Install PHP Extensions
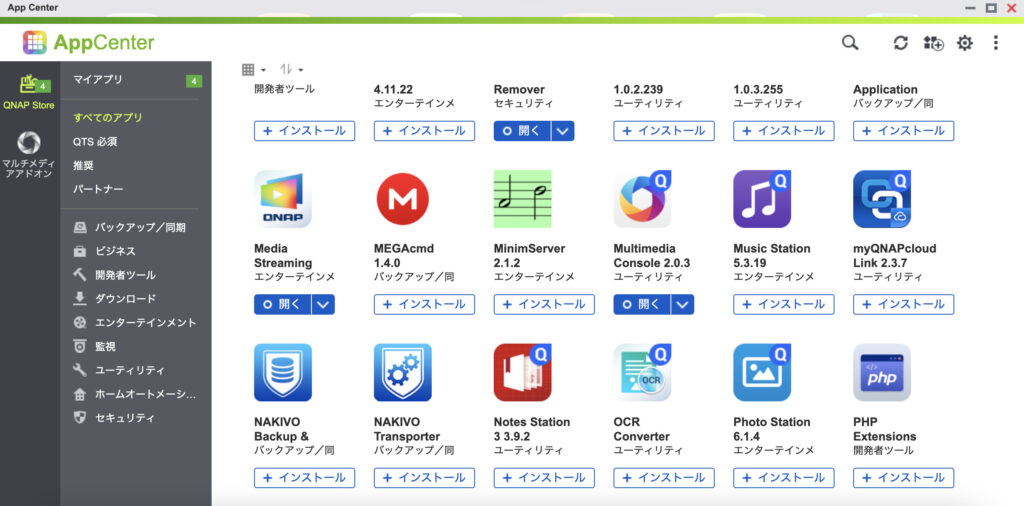 click(904, 478)
